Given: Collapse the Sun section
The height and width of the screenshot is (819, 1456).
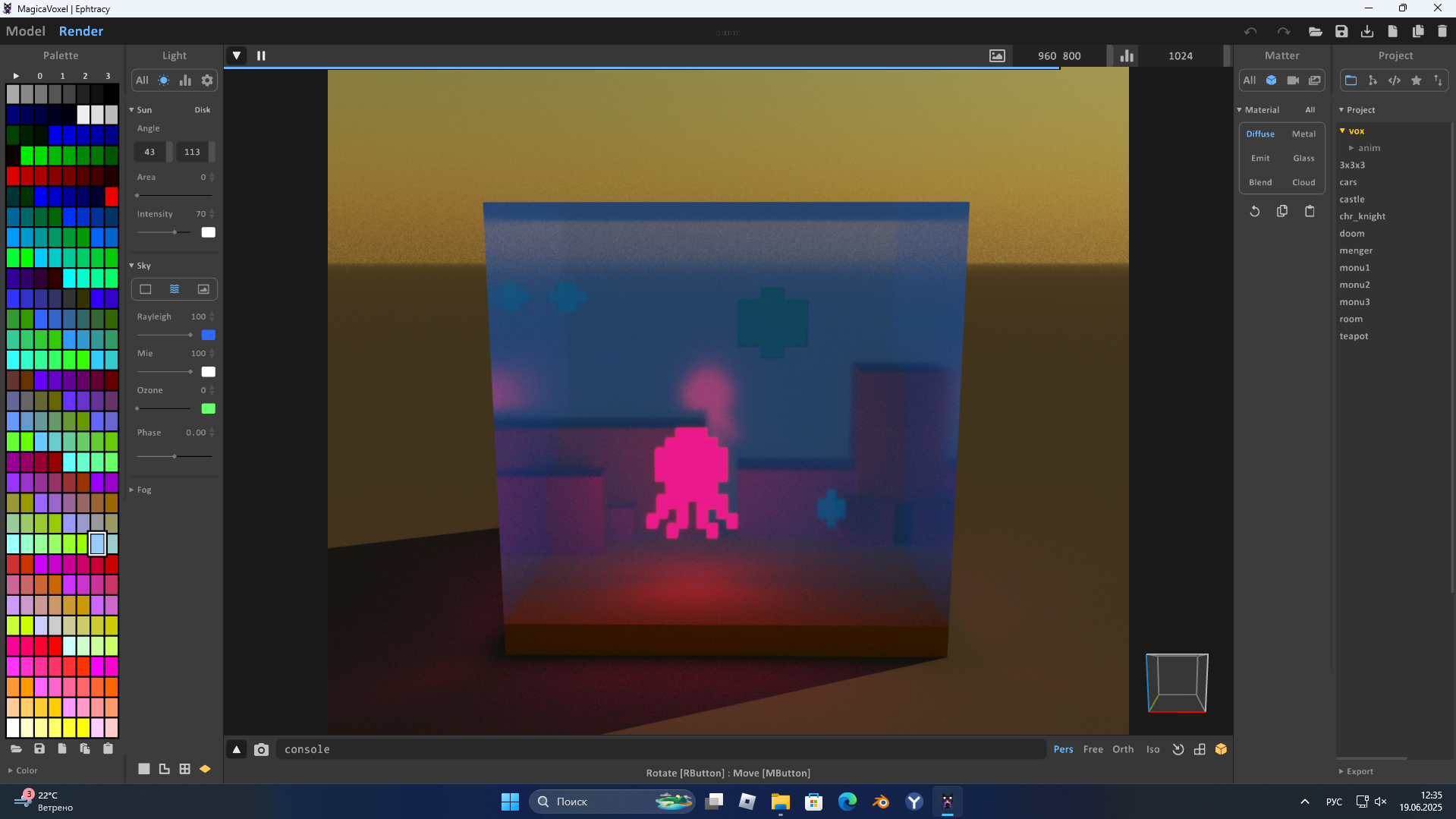Looking at the screenshot, I should 131,110.
